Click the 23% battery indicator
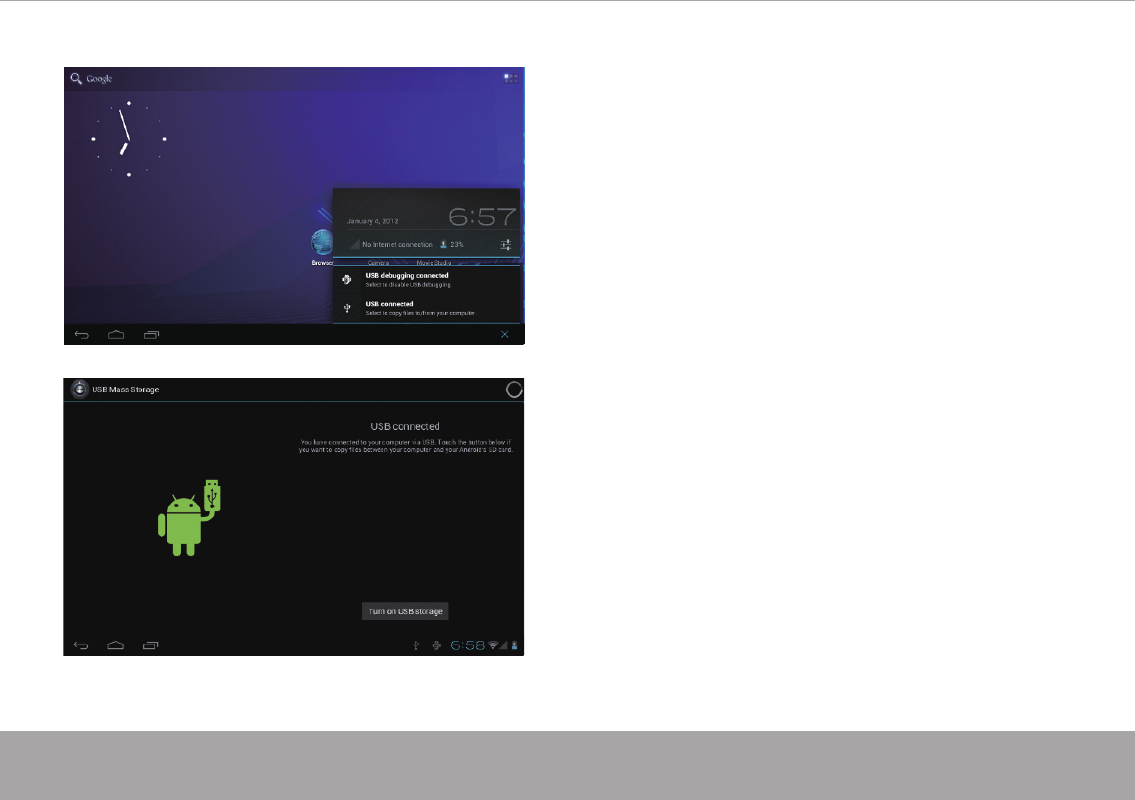 click(452, 245)
